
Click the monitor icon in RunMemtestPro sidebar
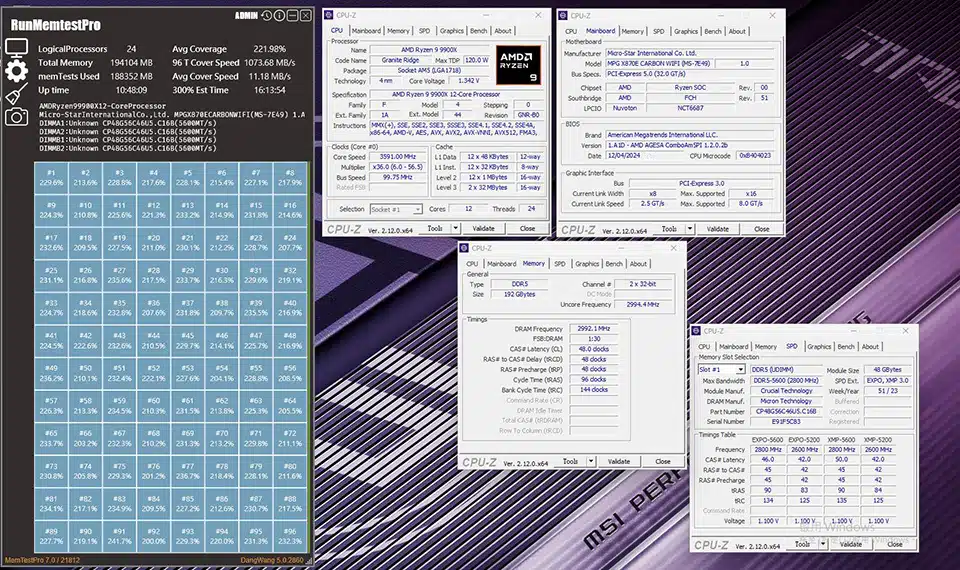[17, 48]
